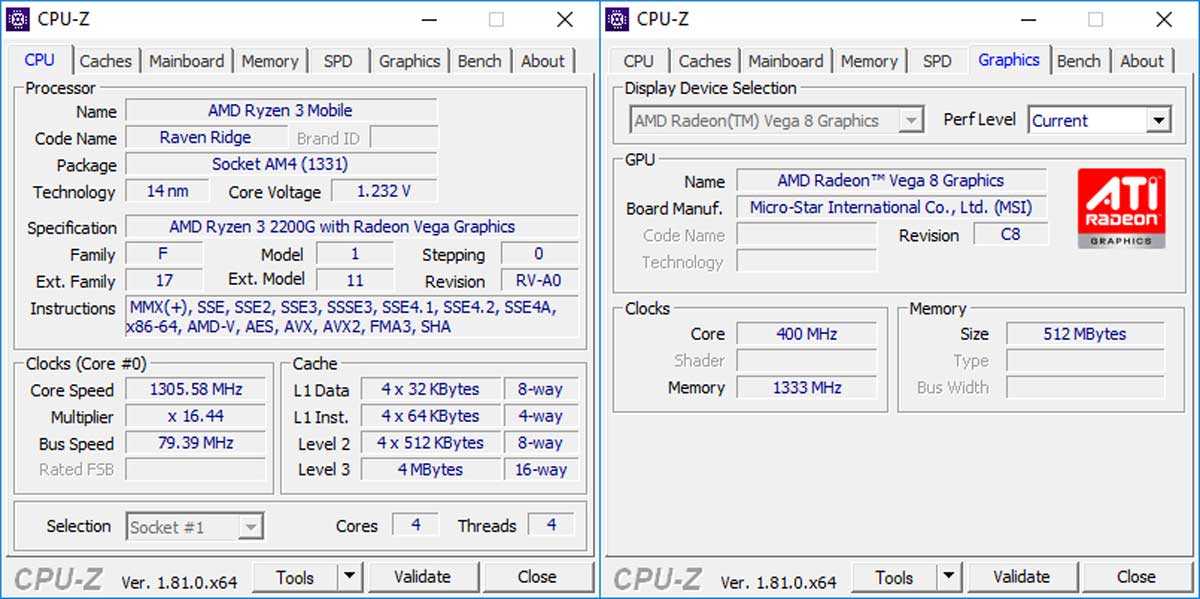Click Tools button in left window
Image resolution: width=1200 pixels, height=599 pixels.
click(x=295, y=577)
